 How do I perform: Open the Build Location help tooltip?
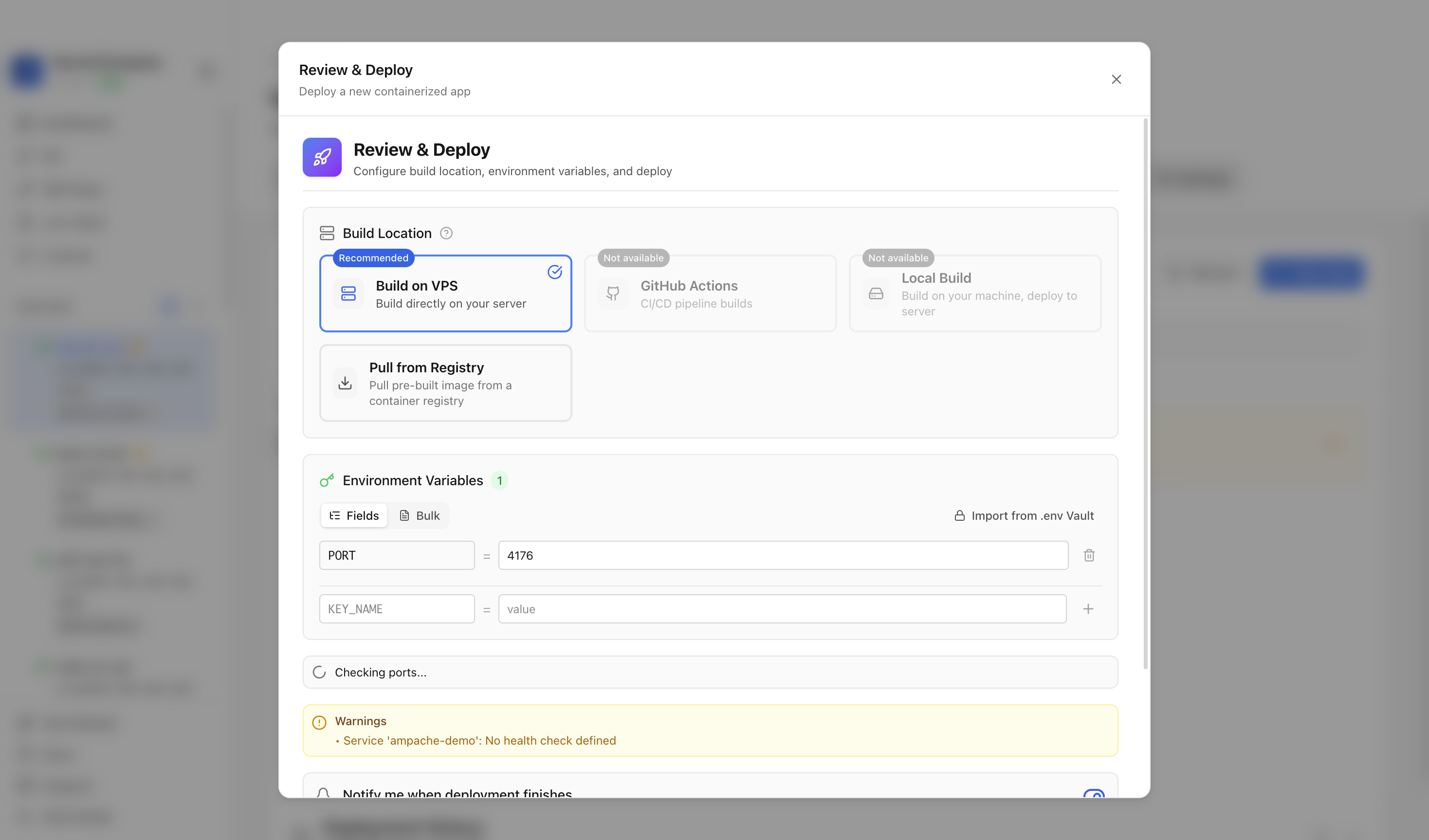(x=446, y=233)
